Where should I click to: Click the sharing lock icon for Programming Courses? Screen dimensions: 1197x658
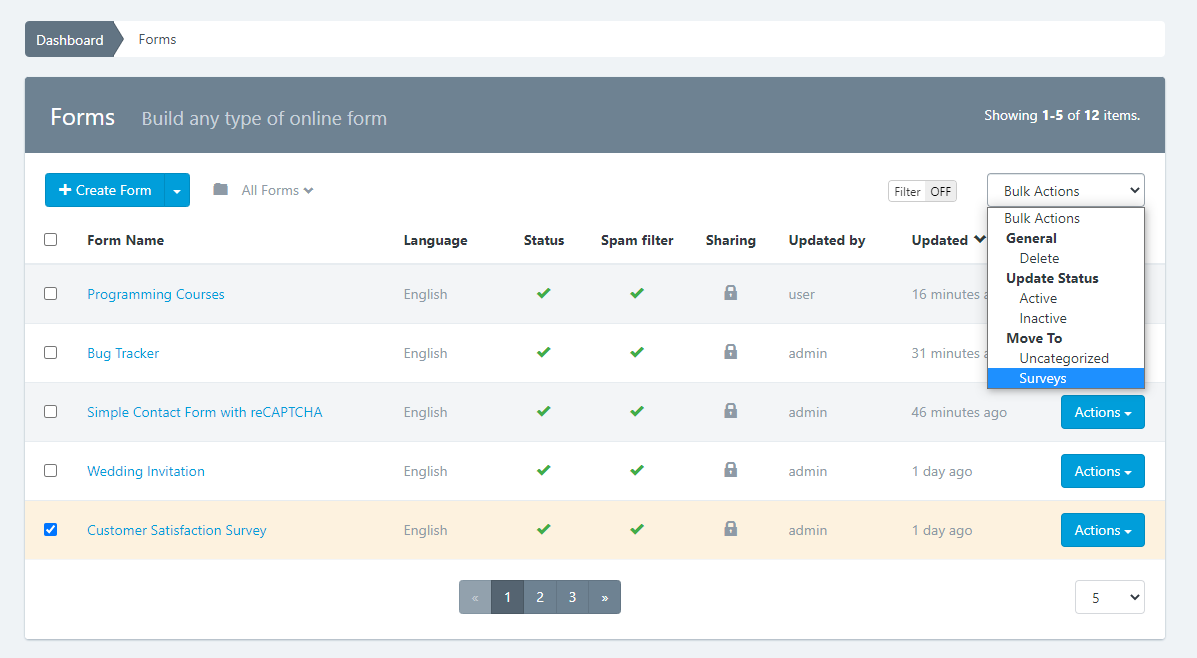click(x=730, y=293)
